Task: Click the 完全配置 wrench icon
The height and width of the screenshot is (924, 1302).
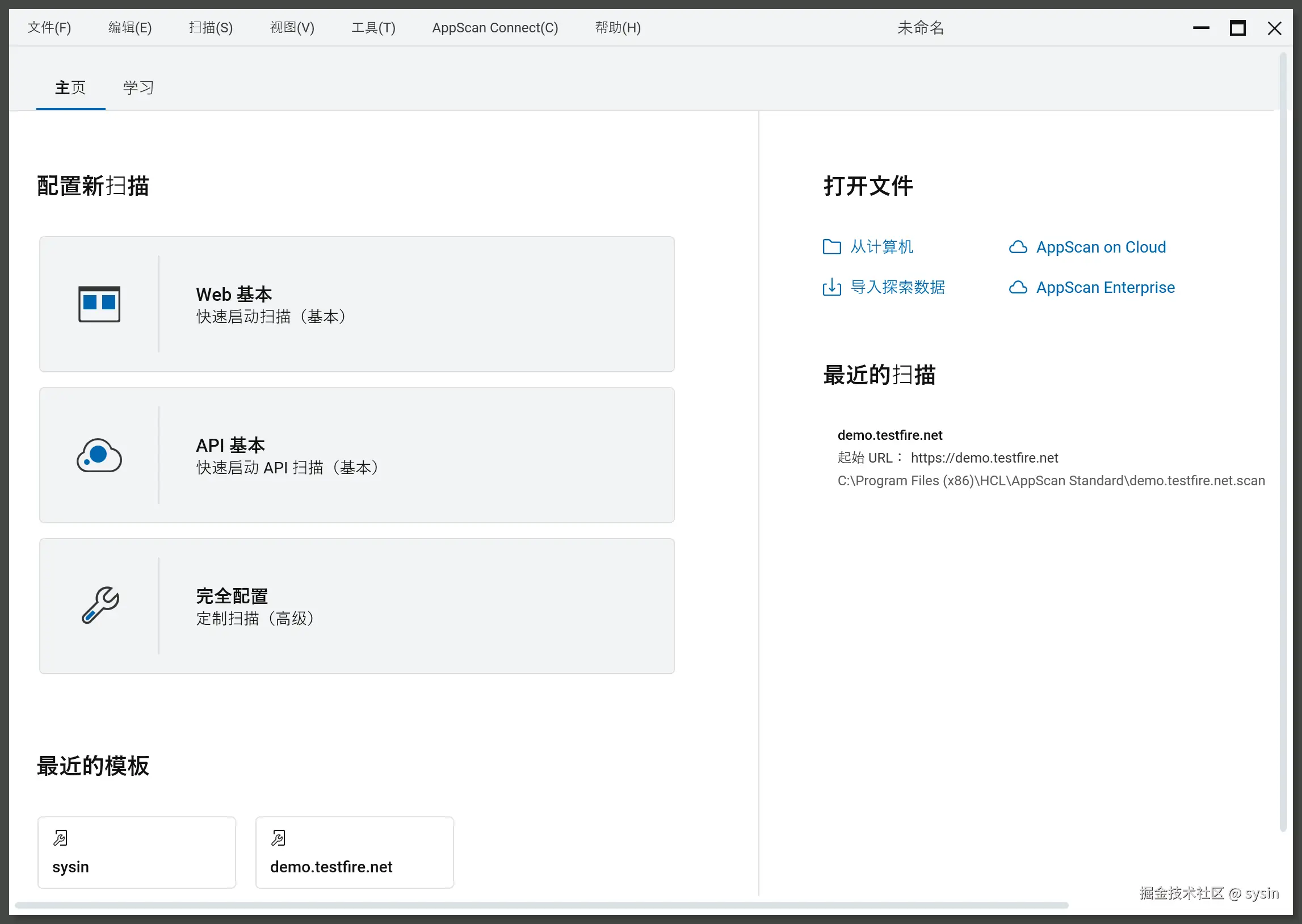Action: point(100,606)
